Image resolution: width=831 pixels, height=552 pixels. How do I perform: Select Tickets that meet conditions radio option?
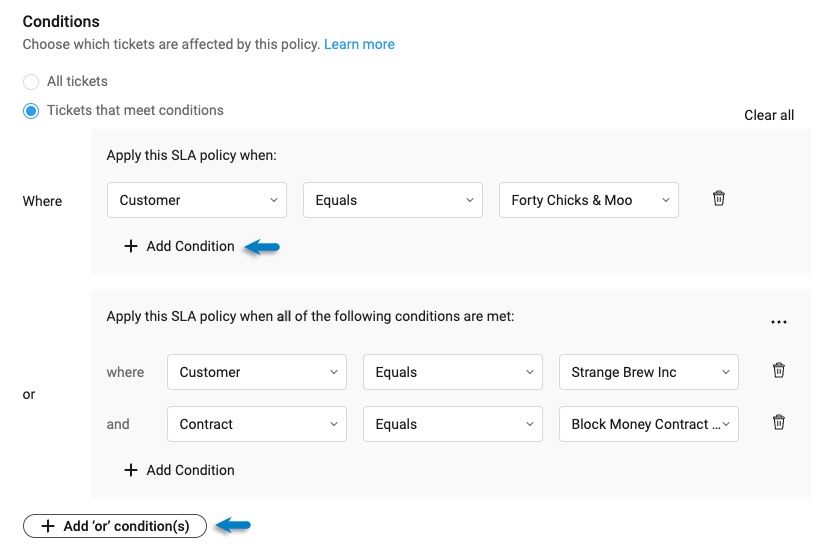pyautogui.click(x=31, y=111)
